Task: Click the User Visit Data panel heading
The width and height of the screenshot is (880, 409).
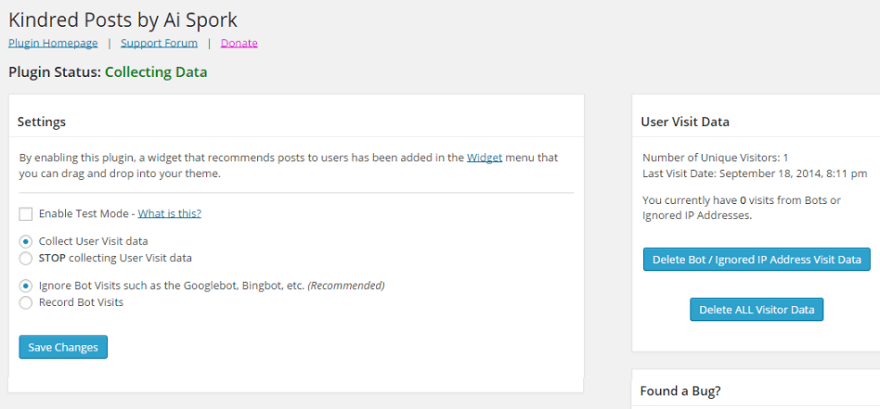Action: pos(685,122)
